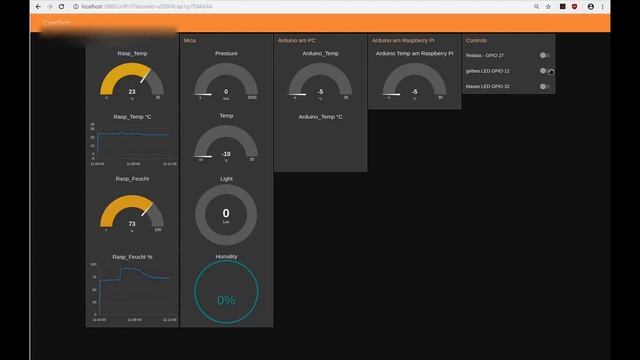Click the browser forward arrow
This screenshot has width=640, height=360.
click(x=50, y=7)
